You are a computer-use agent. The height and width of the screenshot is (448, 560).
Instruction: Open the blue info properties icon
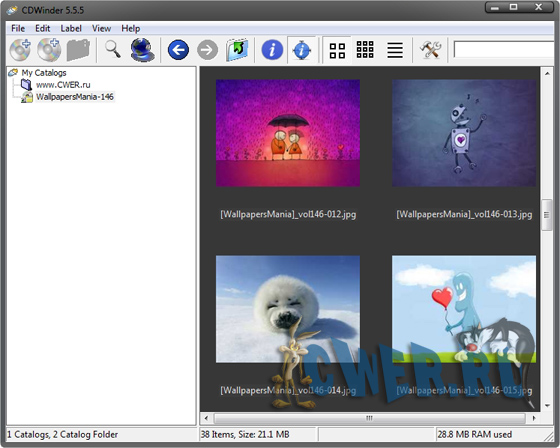tap(272, 50)
